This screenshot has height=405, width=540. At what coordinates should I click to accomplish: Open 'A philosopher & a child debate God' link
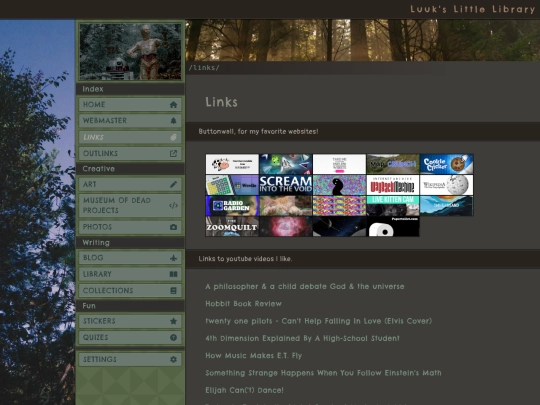tap(305, 287)
